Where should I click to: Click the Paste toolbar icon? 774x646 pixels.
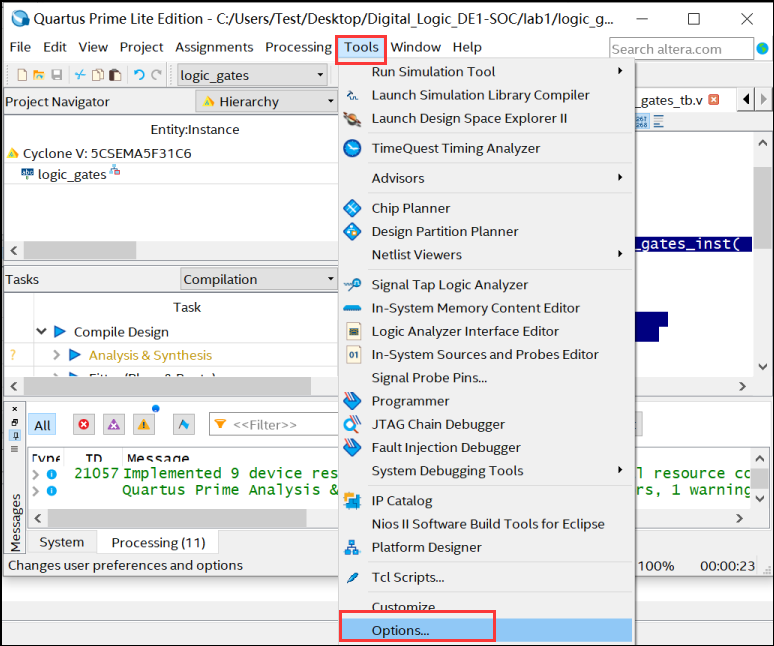pyautogui.click(x=115, y=75)
